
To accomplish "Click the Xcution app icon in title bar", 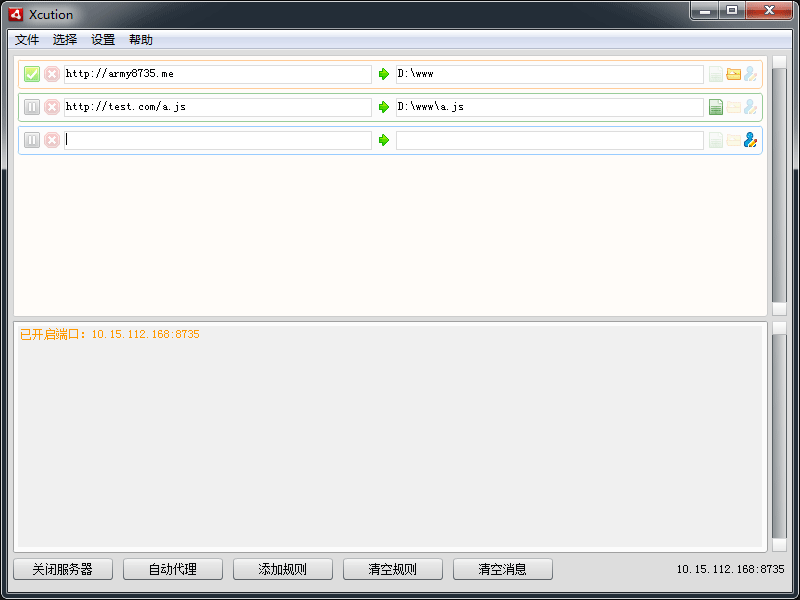I will point(16,14).
